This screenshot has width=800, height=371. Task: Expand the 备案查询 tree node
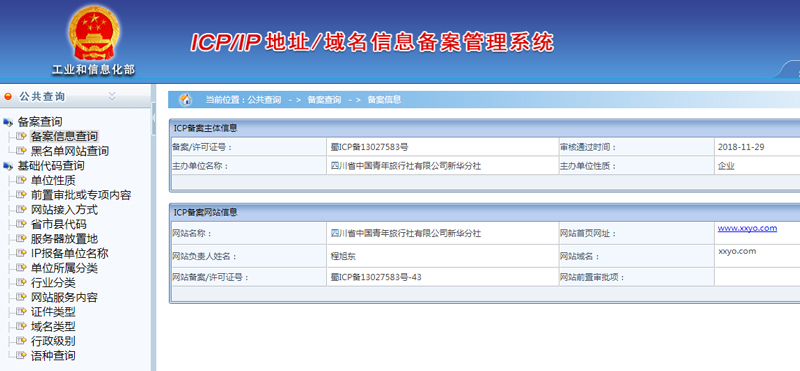point(40,122)
